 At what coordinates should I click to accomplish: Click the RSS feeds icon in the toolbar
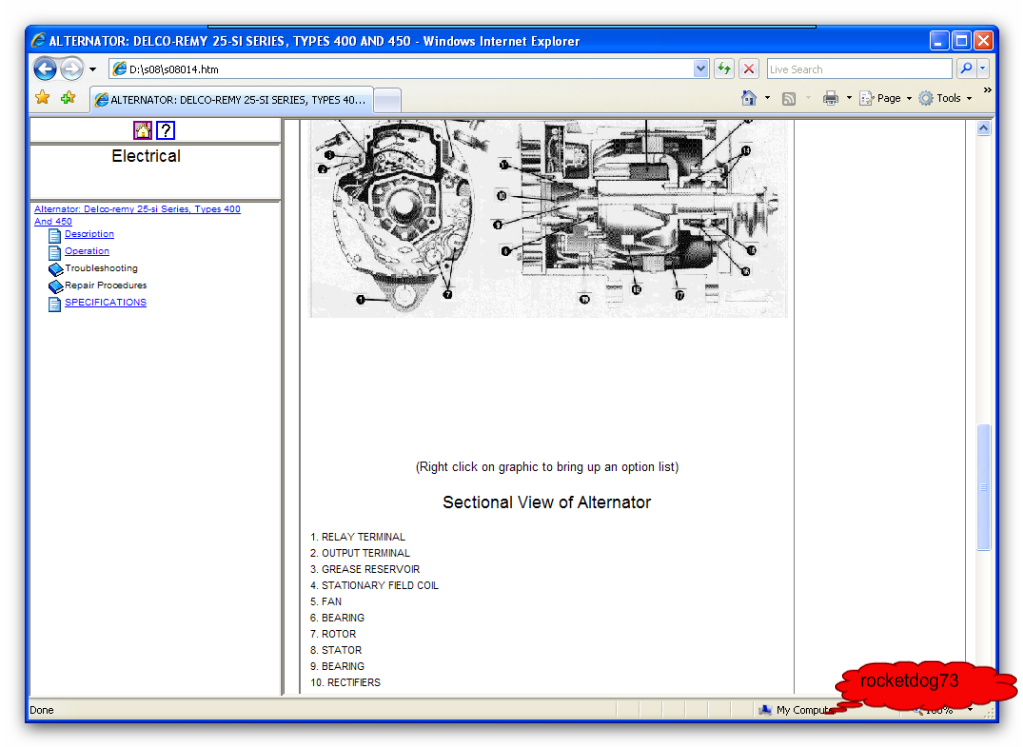tap(789, 97)
